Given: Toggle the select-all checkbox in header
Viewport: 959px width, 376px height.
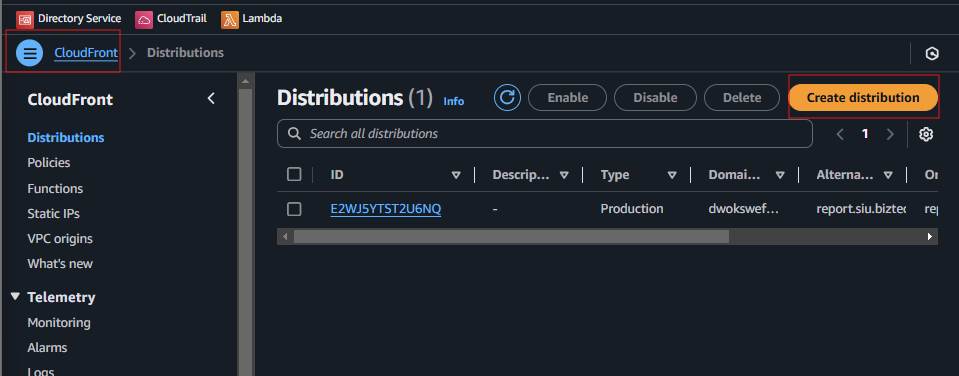Looking at the screenshot, I should click(294, 175).
